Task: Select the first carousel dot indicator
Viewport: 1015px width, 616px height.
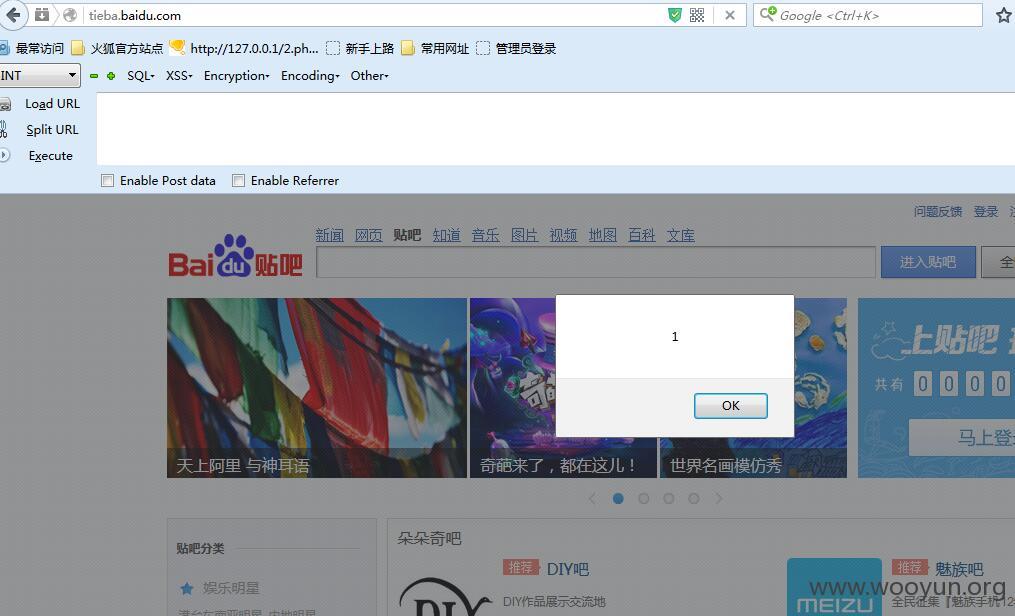Action: 618,498
